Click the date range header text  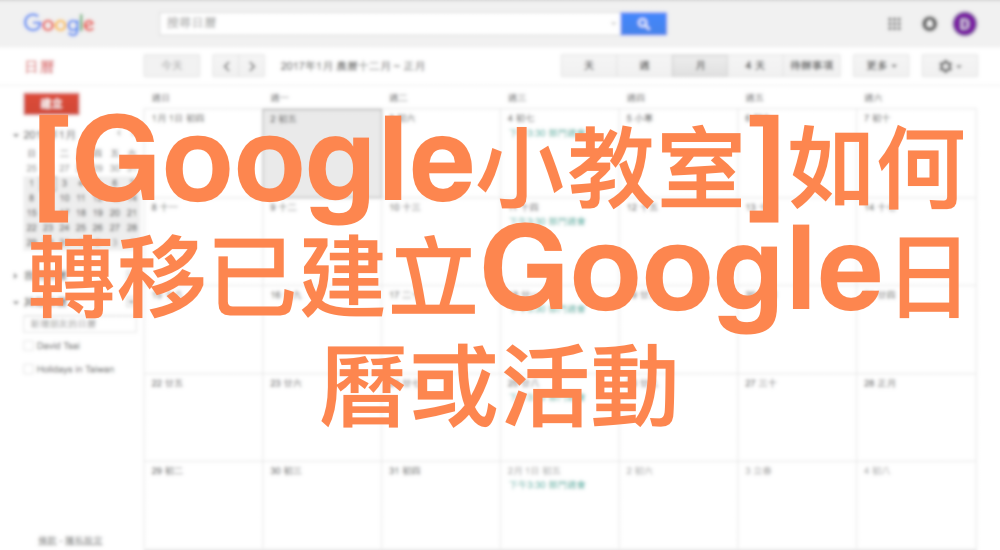pyautogui.click(x=353, y=66)
